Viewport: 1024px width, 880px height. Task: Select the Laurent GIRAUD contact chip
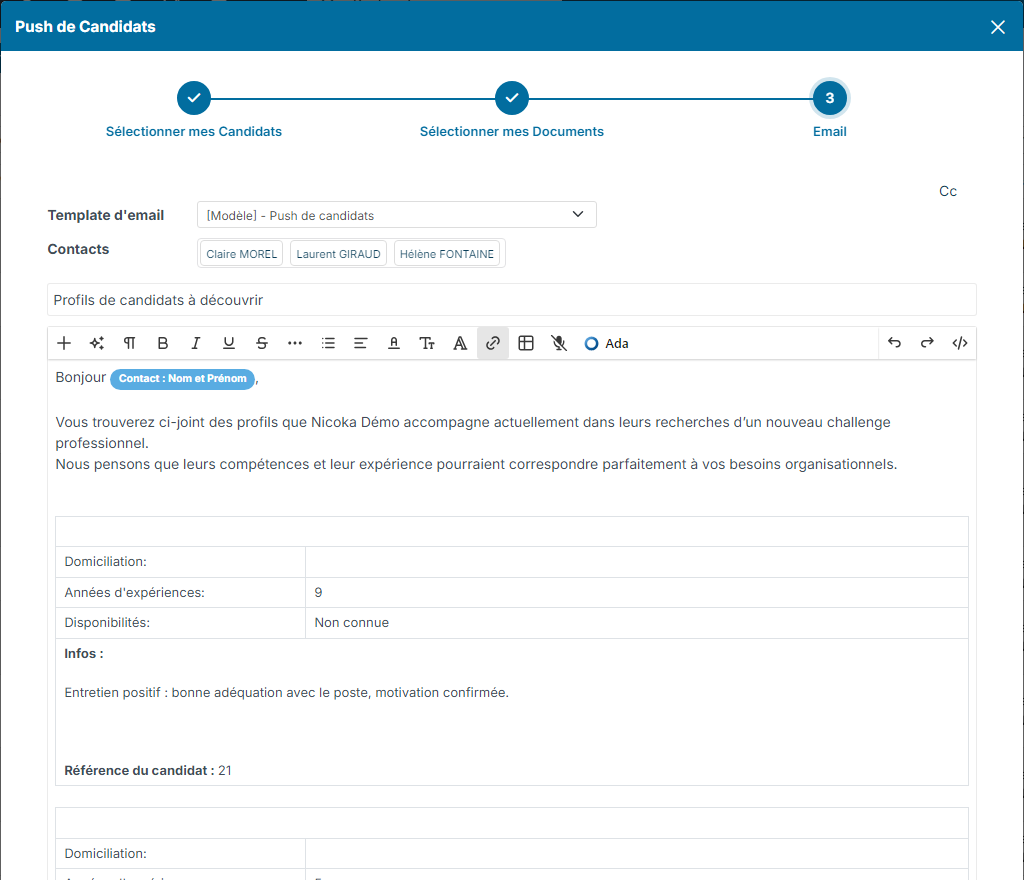click(338, 254)
